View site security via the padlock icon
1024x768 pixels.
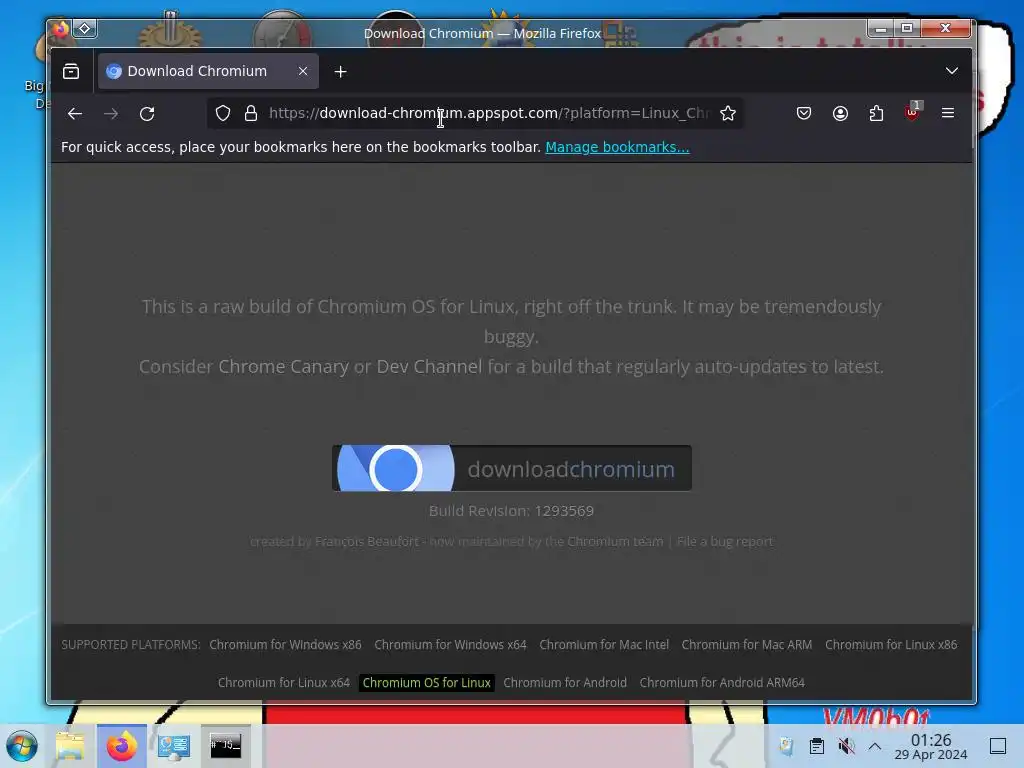pyautogui.click(x=251, y=113)
